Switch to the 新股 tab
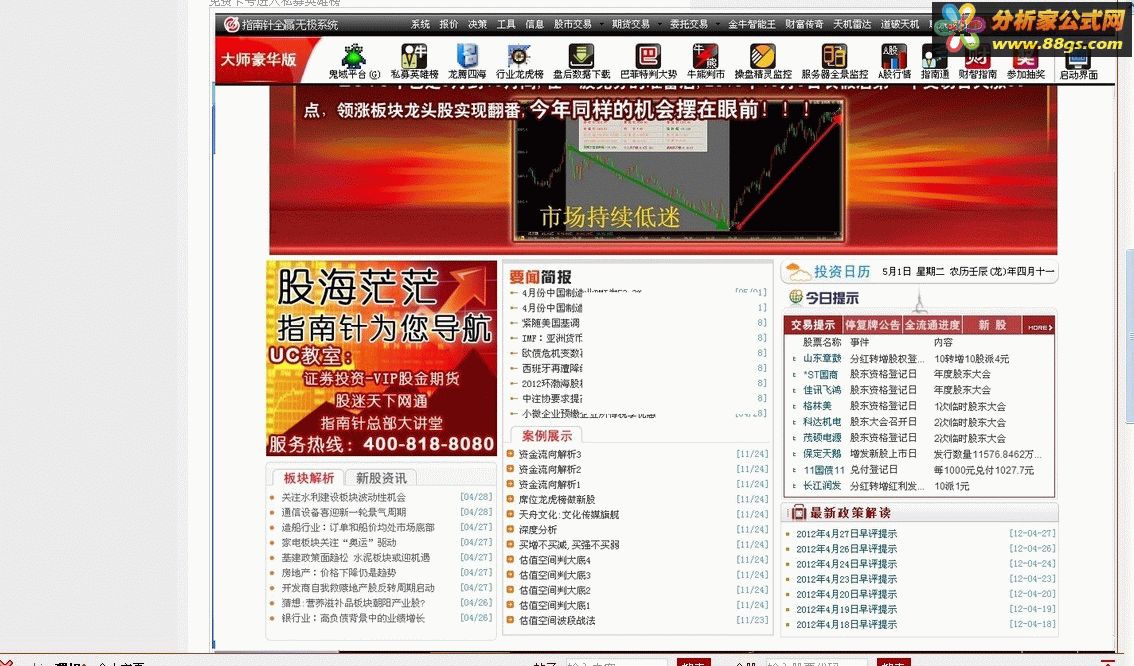 [992, 325]
